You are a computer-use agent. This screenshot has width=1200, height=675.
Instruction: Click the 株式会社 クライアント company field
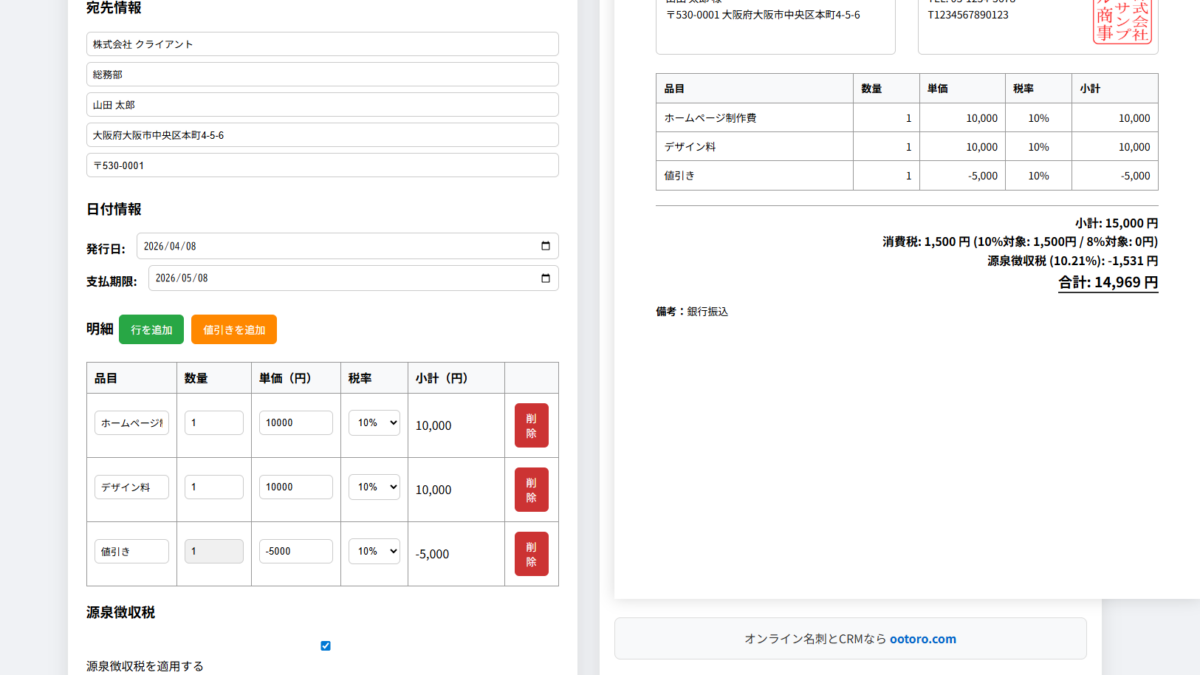[322, 44]
